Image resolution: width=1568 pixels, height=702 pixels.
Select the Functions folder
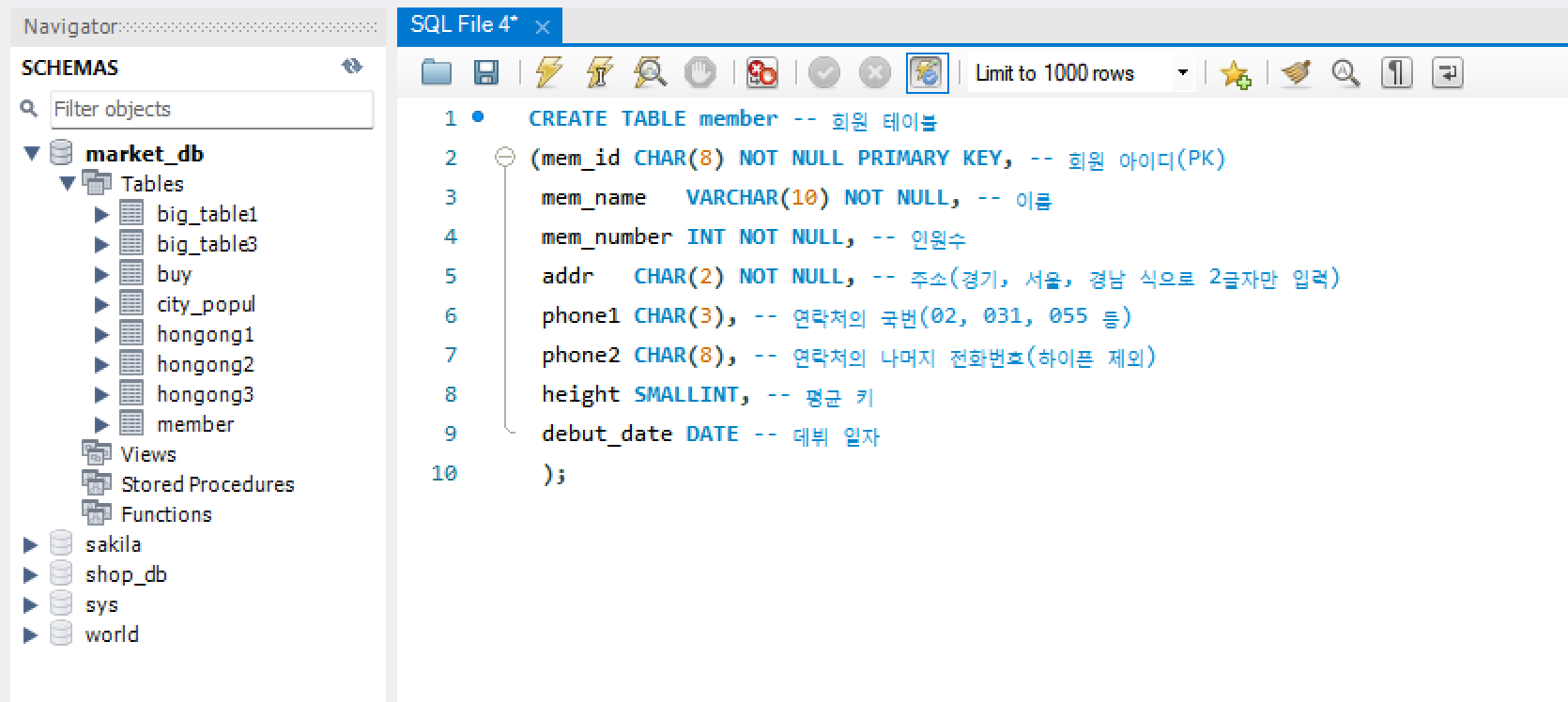click(166, 514)
